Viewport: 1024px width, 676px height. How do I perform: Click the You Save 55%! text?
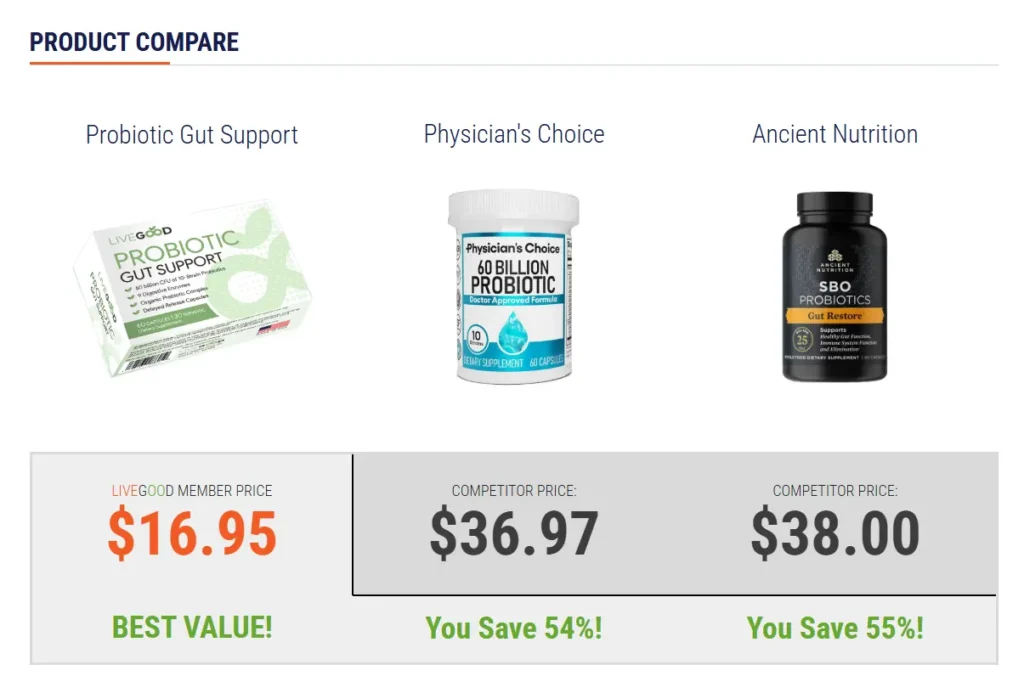click(x=835, y=628)
